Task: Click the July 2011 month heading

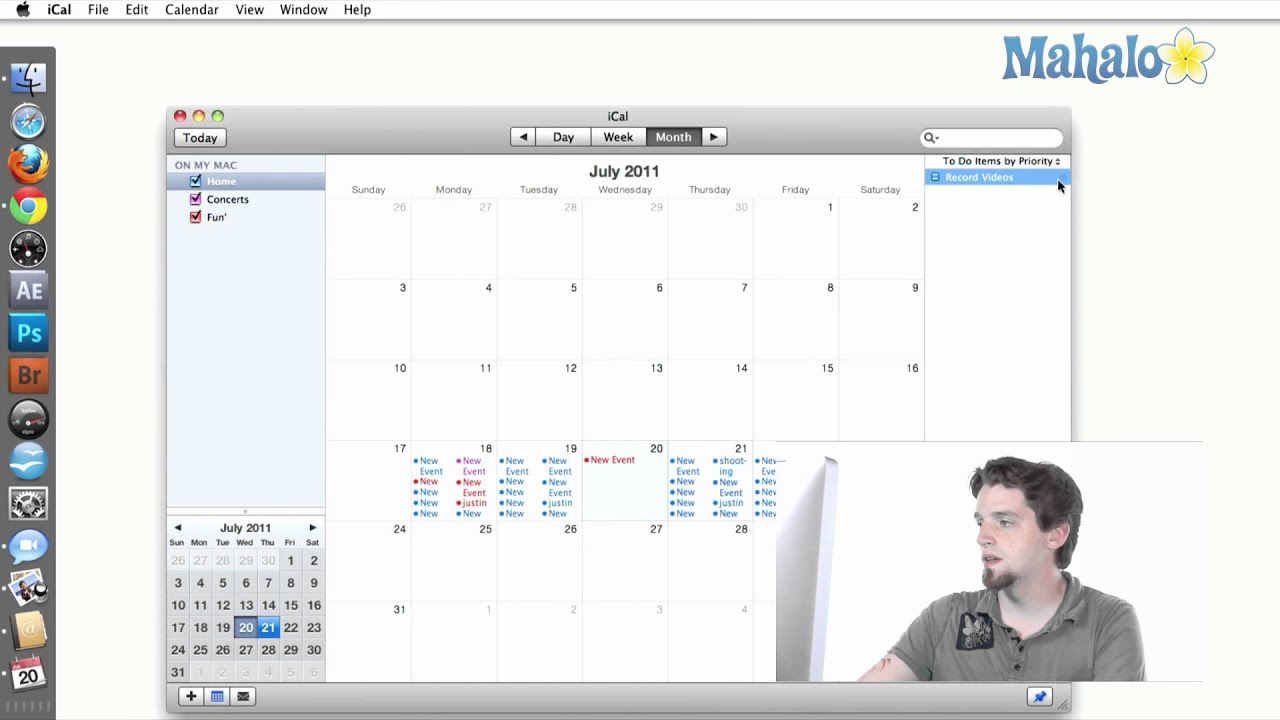Action: point(624,171)
